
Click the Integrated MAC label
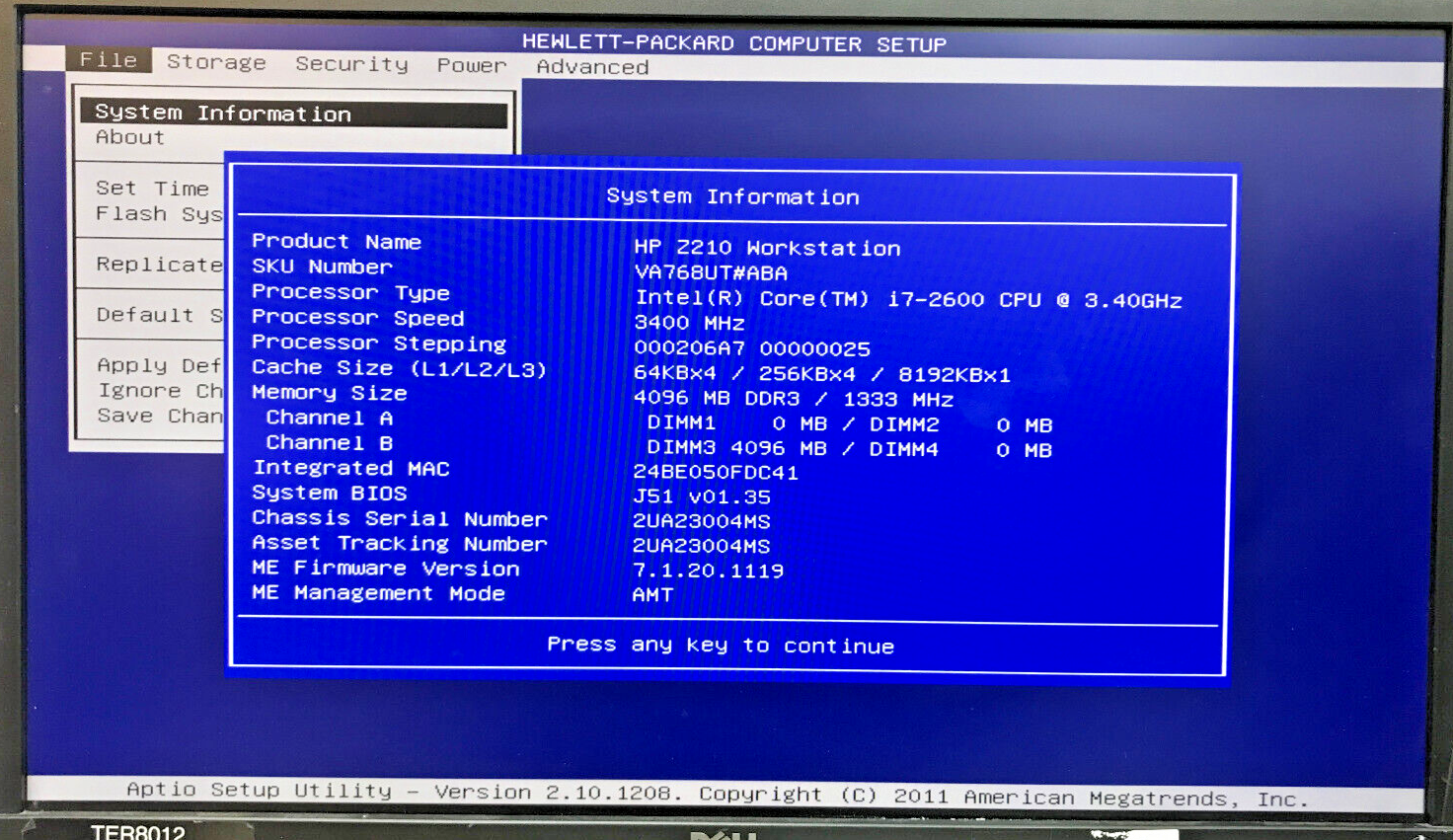(350, 468)
